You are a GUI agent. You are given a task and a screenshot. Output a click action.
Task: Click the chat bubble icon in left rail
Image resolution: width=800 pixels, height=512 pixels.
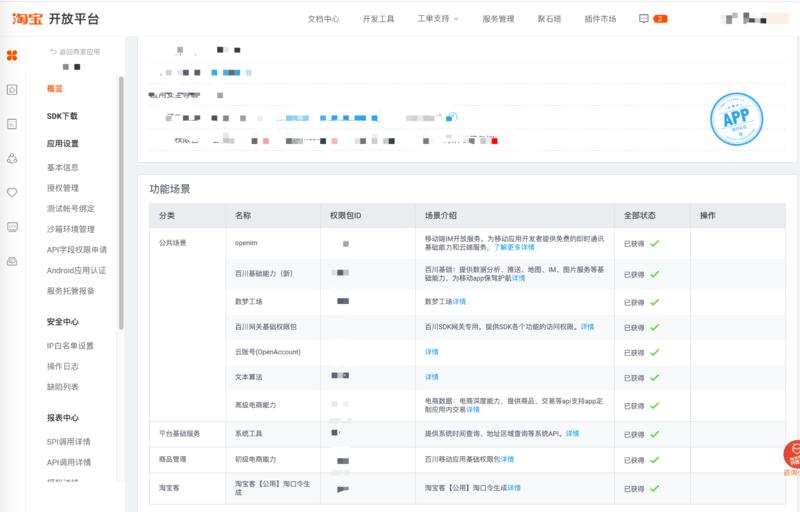[12, 227]
